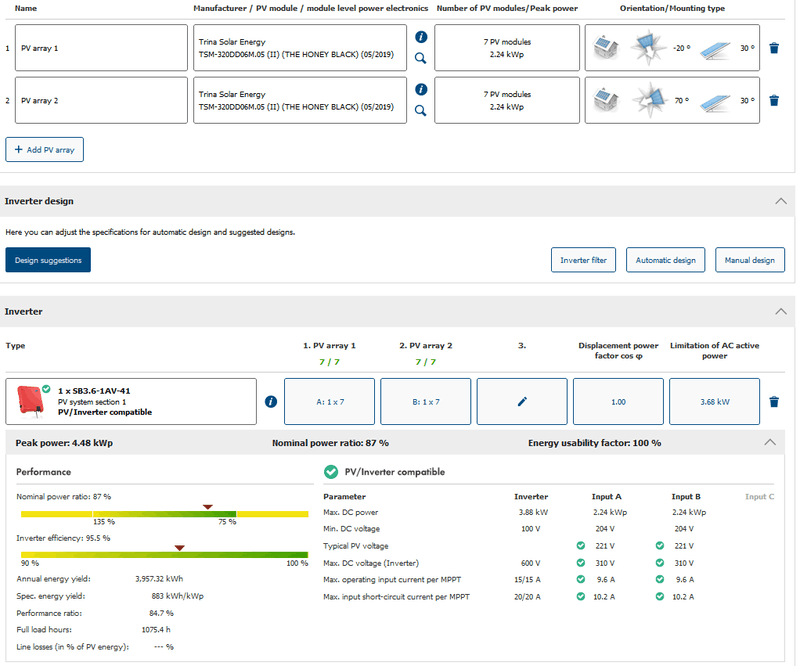The height and width of the screenshot is (666, 800).
Task: Click the info icon for PV array 1
Action: 421,37
